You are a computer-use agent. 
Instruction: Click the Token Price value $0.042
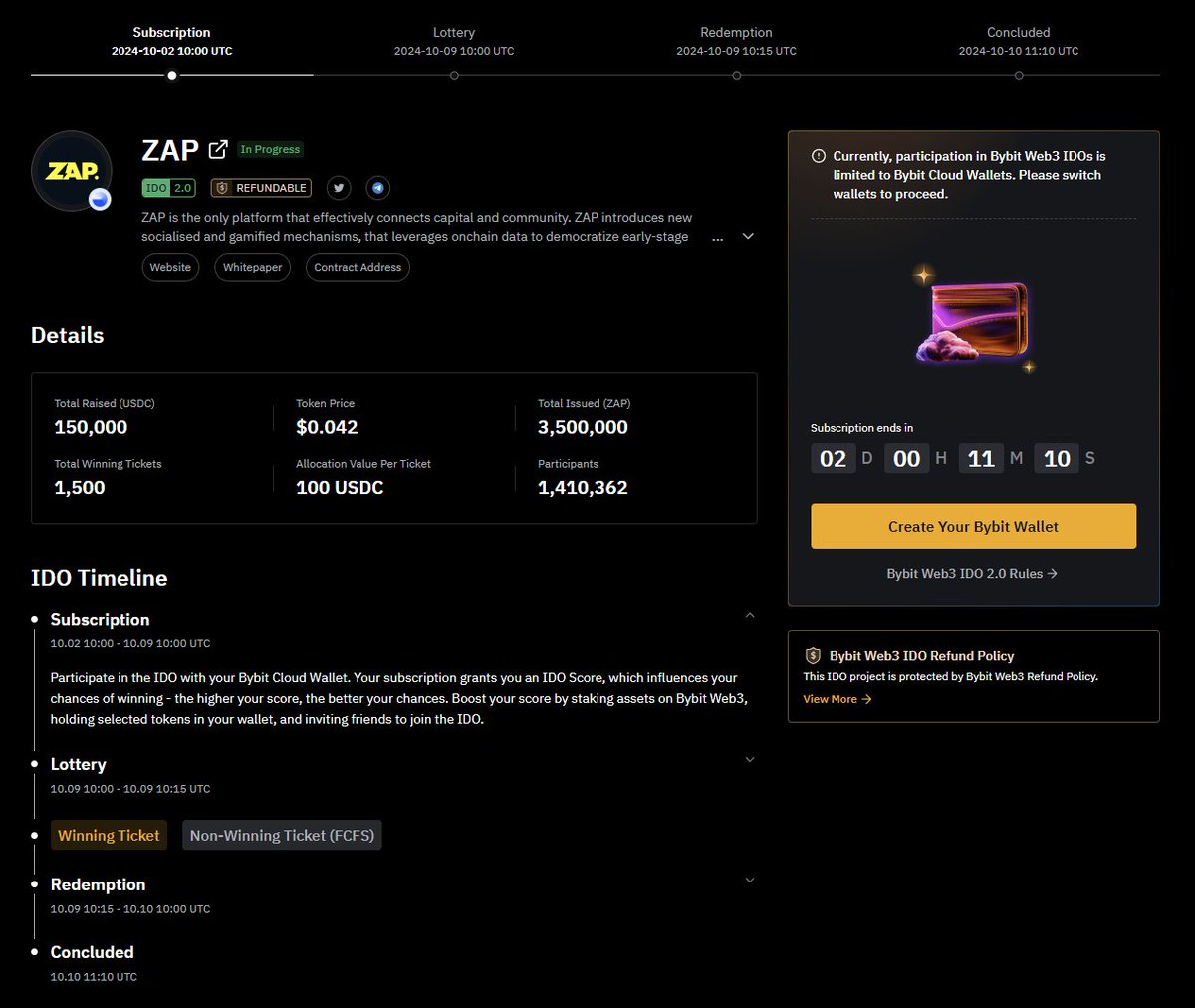point(327,427)
